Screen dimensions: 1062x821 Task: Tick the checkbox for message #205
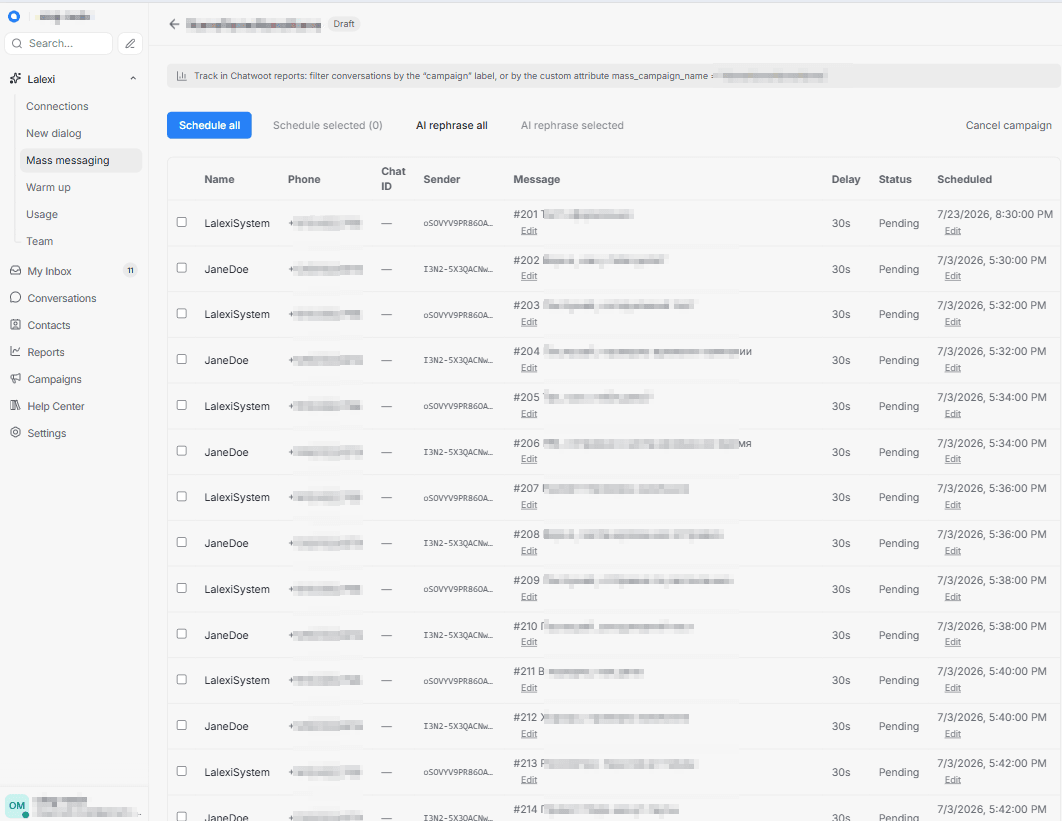[x=182, y=405]
